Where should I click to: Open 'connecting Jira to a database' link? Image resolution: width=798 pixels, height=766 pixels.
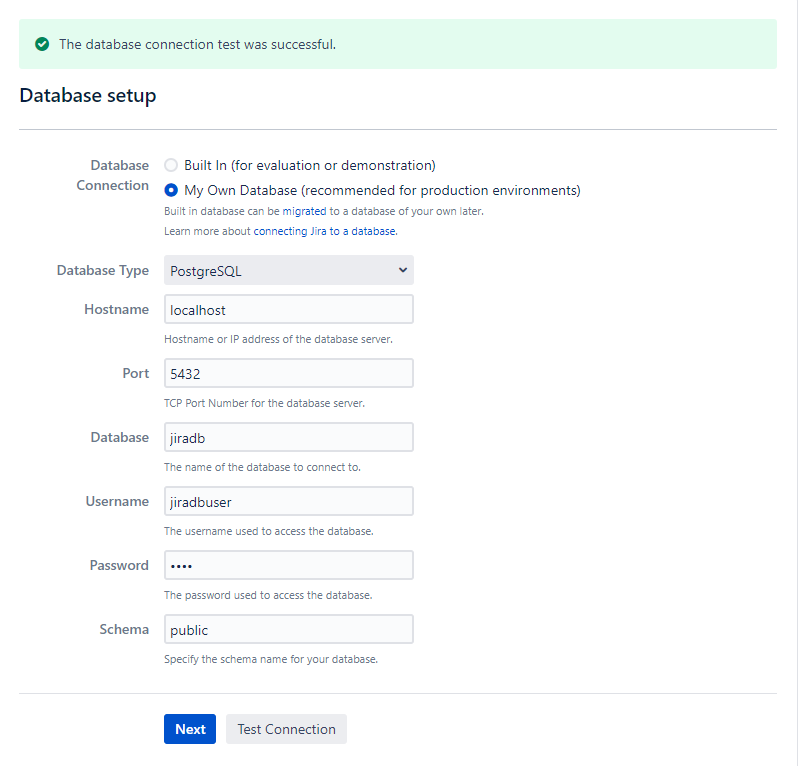tap(324, 231)
